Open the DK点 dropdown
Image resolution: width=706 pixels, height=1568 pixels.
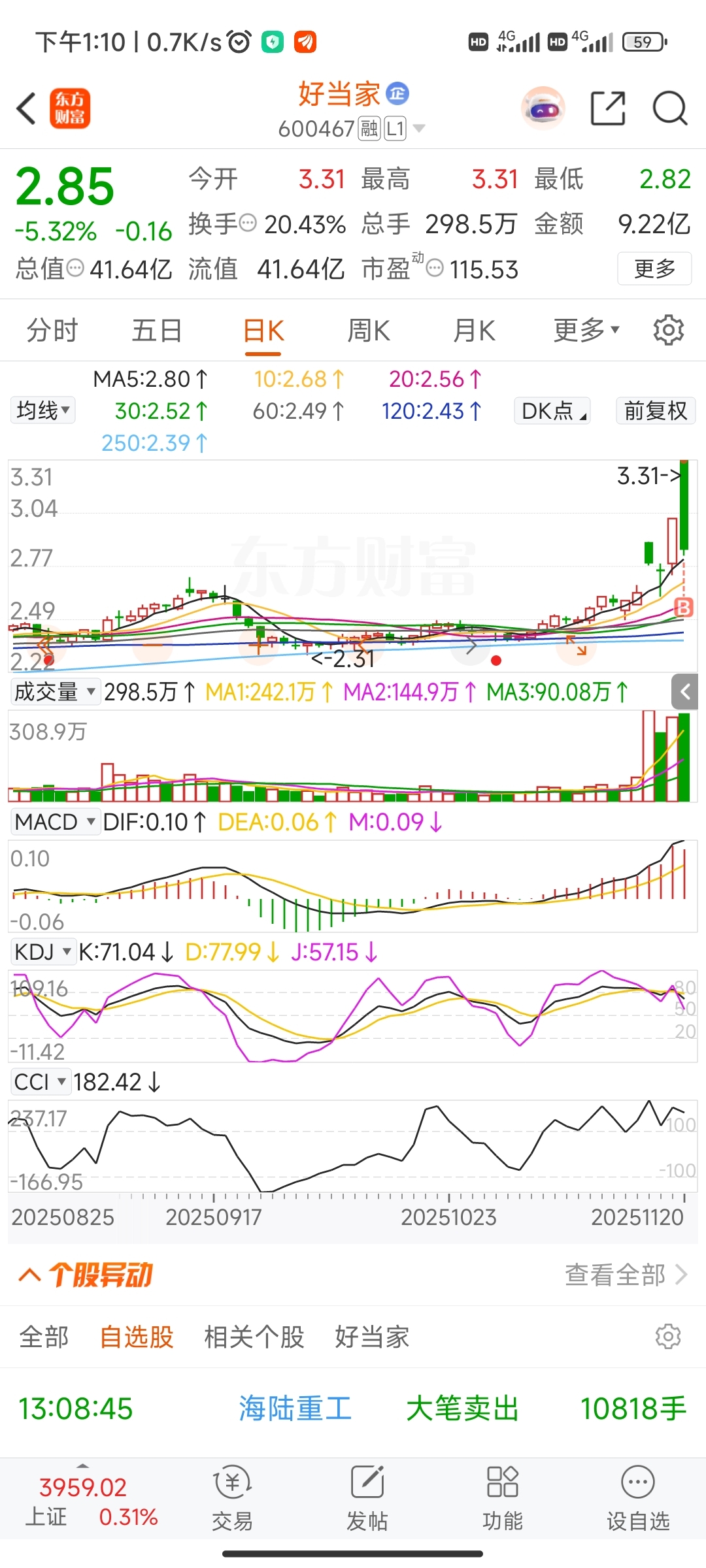pyautogui.click(x=552, y=411)
